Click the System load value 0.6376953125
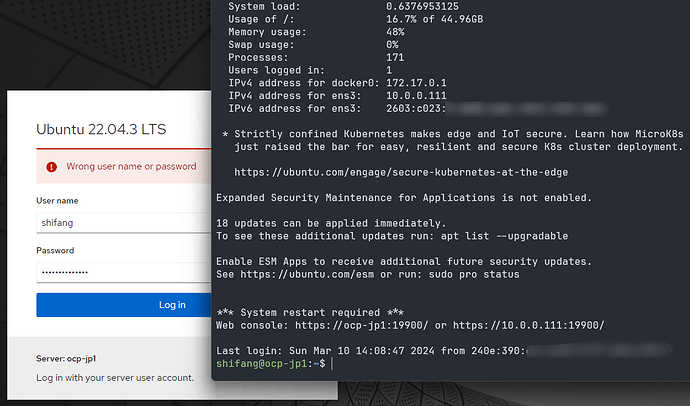 (x=422, y=7)
